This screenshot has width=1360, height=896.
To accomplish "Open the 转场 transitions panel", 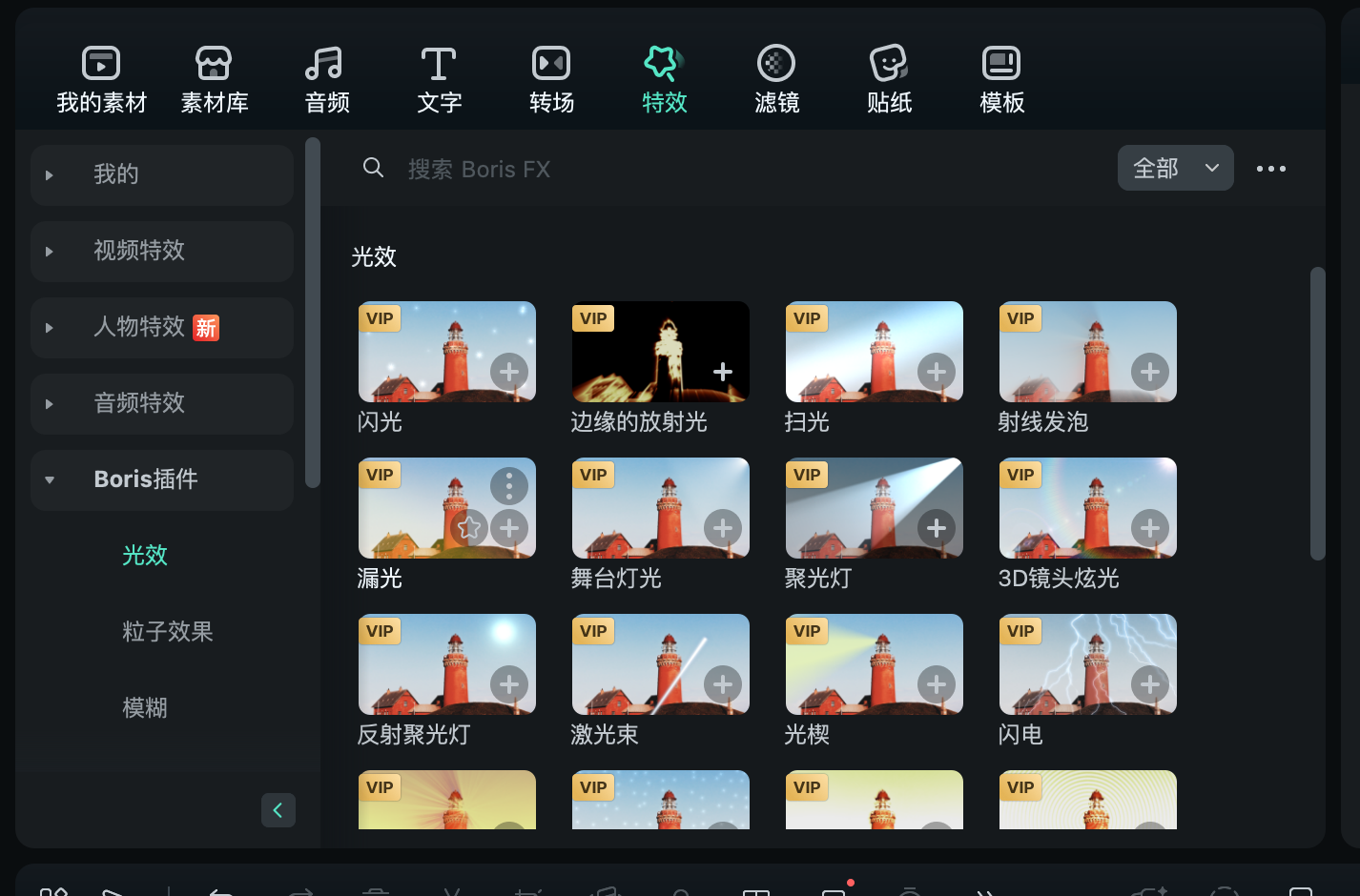I will pyautogui.click(x=551, y=79).
